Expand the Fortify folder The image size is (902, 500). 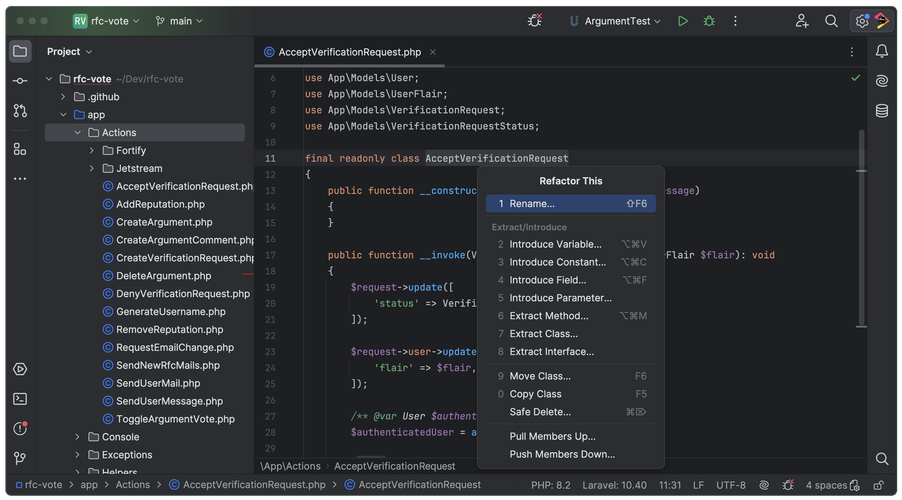[x=92, y=150]
